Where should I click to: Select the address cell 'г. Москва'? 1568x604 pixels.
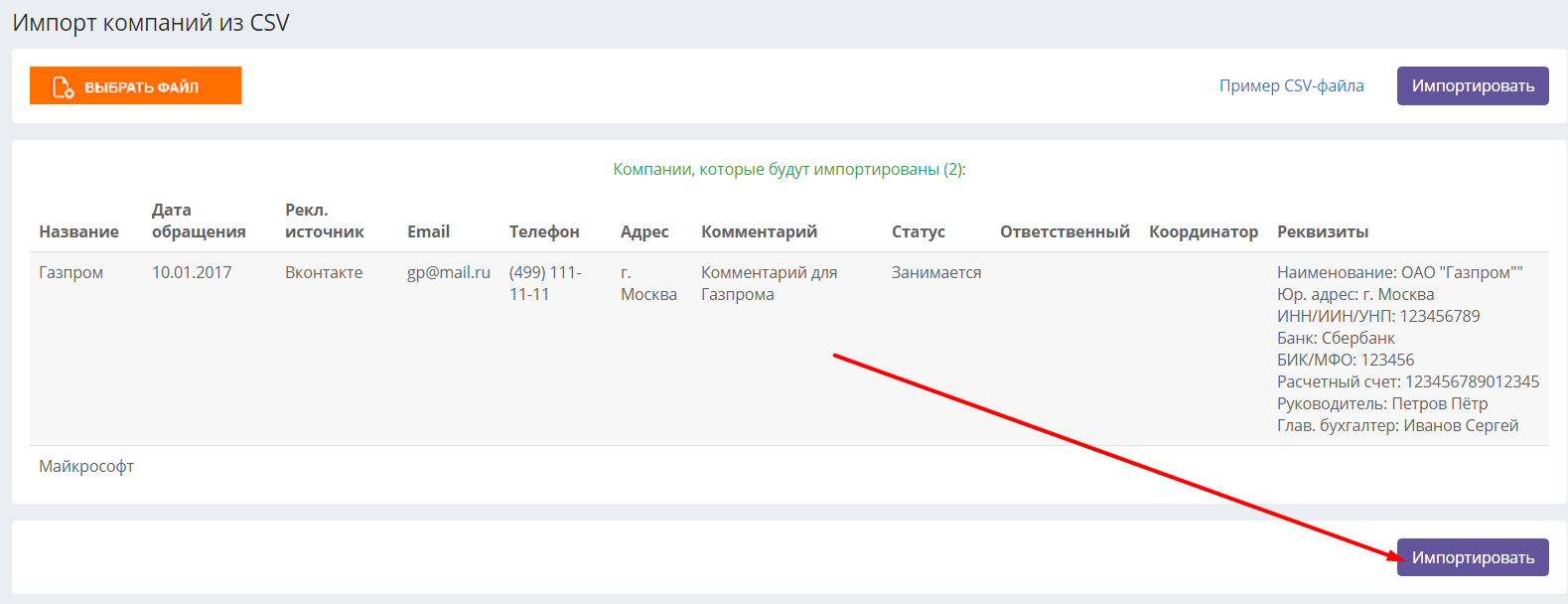tap(648, 283)
